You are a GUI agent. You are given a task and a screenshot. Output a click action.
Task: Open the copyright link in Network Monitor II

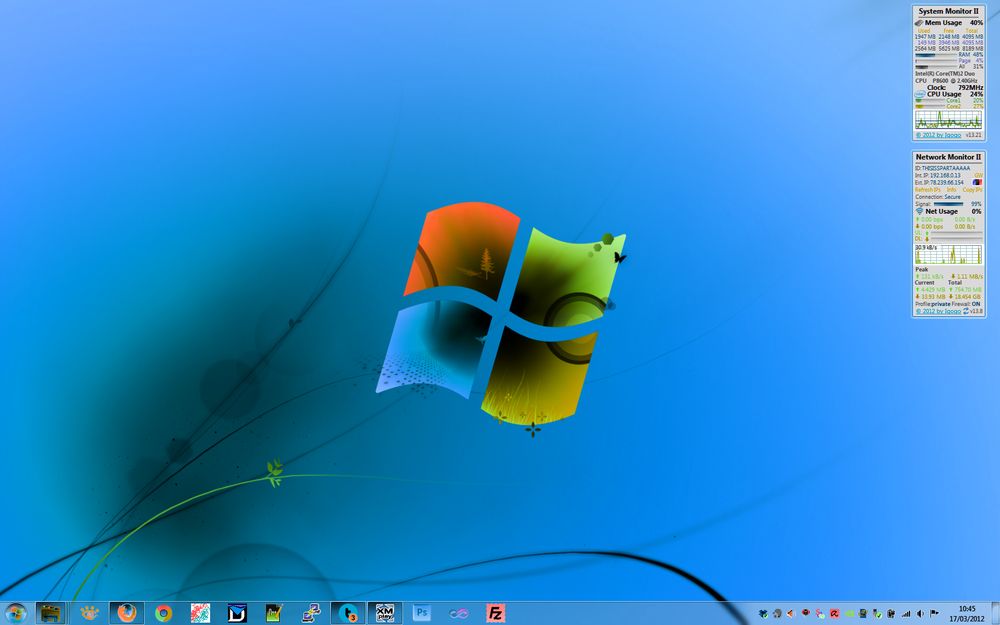(937, 311)
